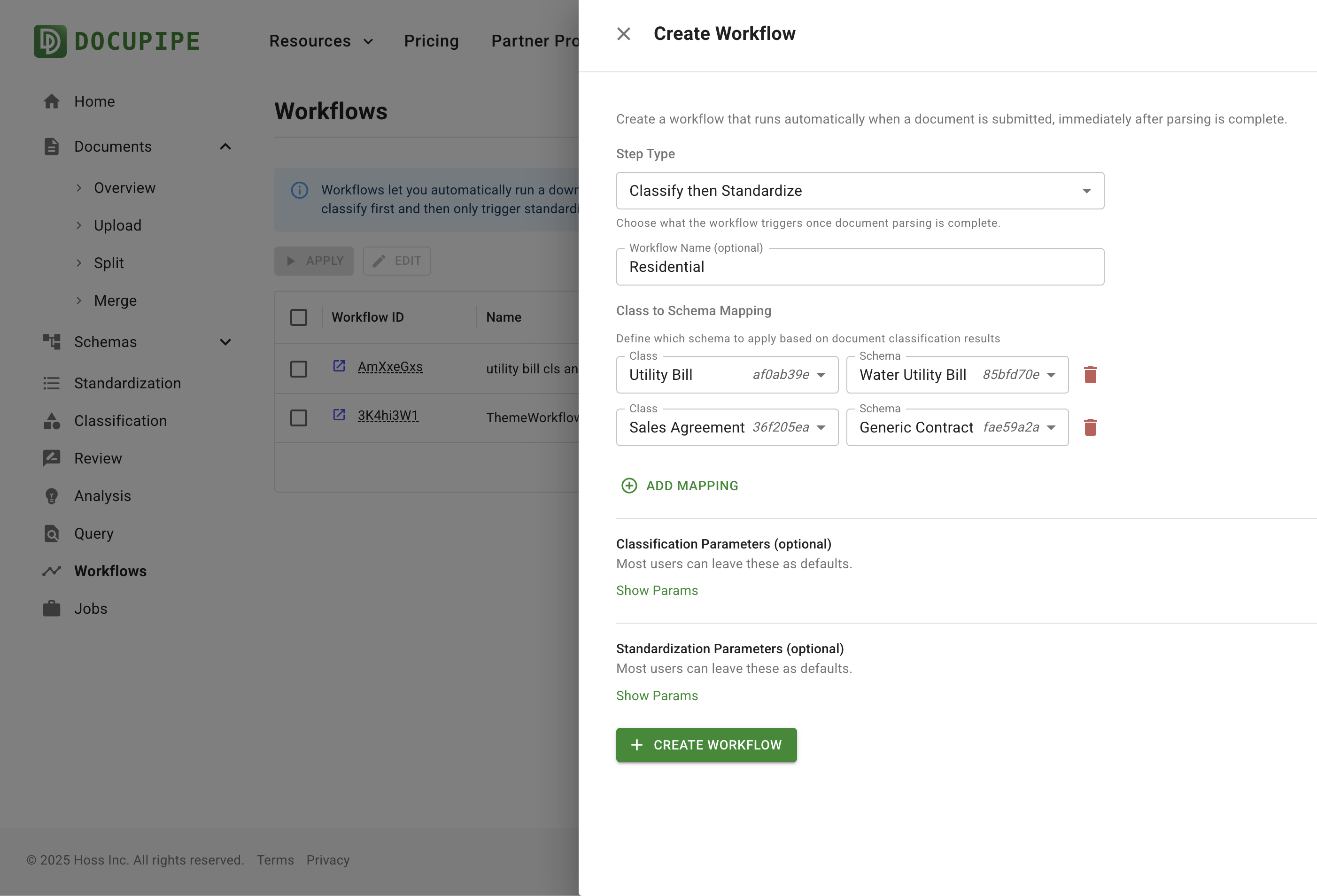Collapse the Documents sidebar section
Screen dimensions: 1317x896
225,146
